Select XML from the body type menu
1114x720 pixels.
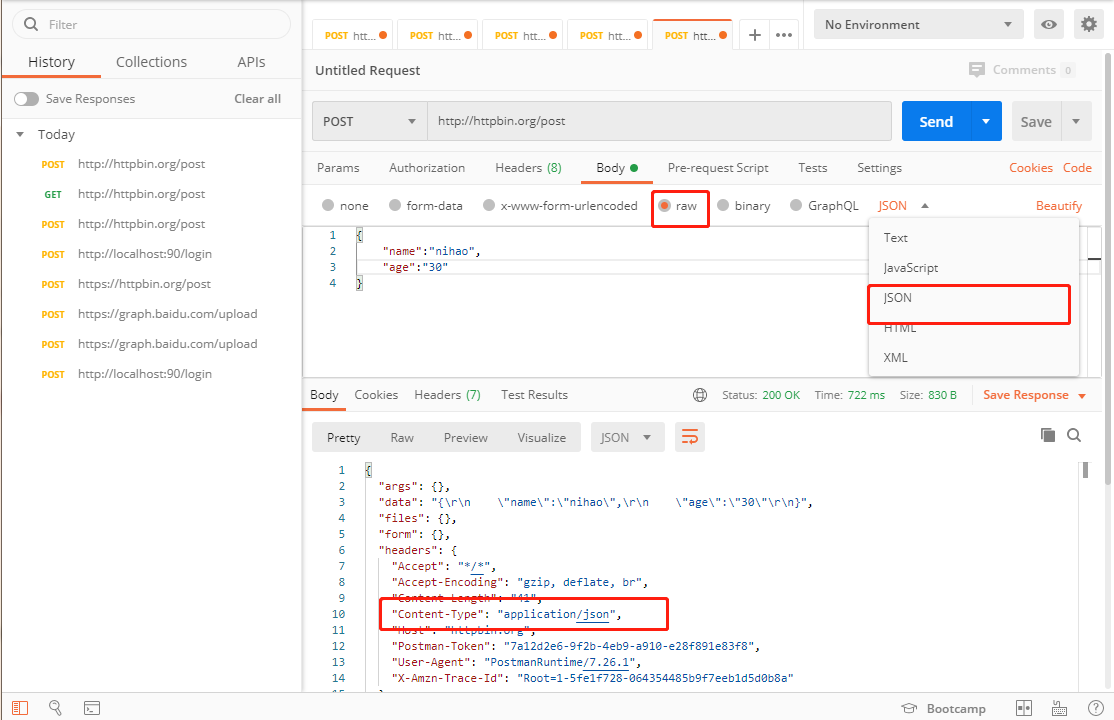pos(896,358)
